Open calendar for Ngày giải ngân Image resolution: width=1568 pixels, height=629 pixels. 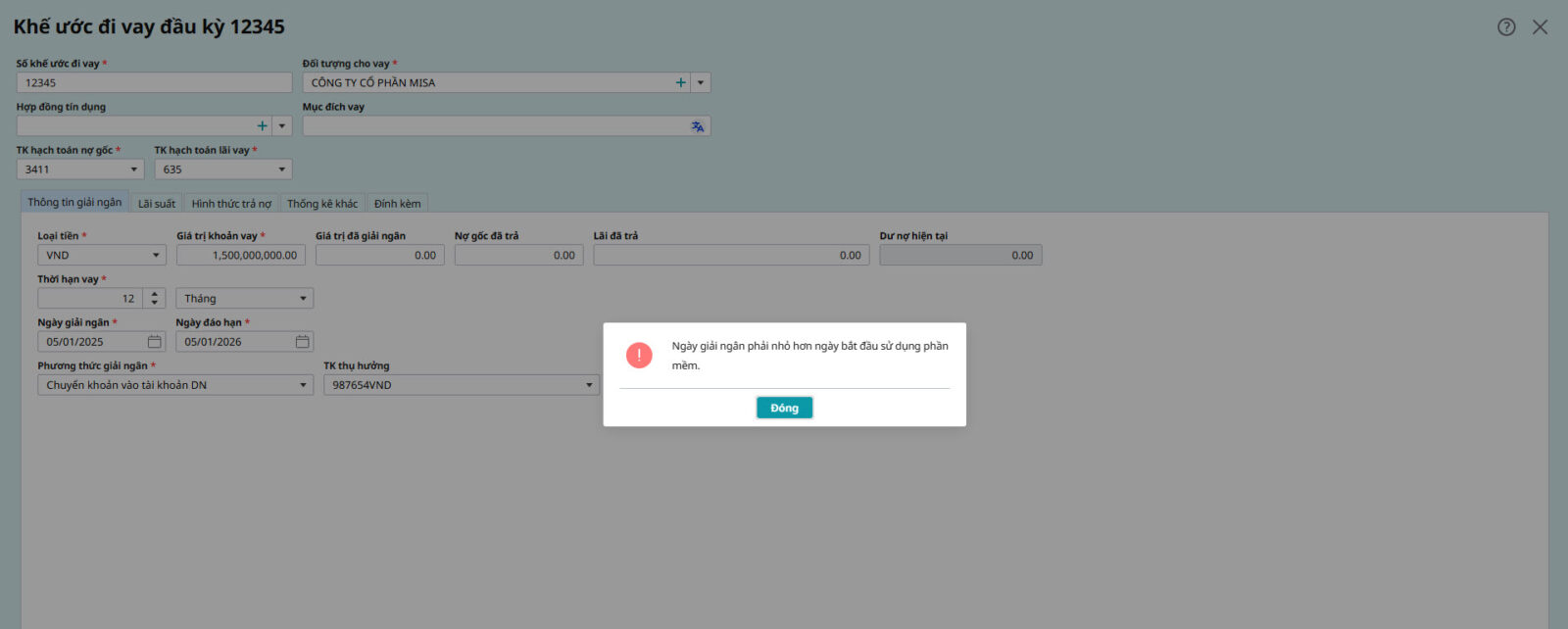coord(154,342)
